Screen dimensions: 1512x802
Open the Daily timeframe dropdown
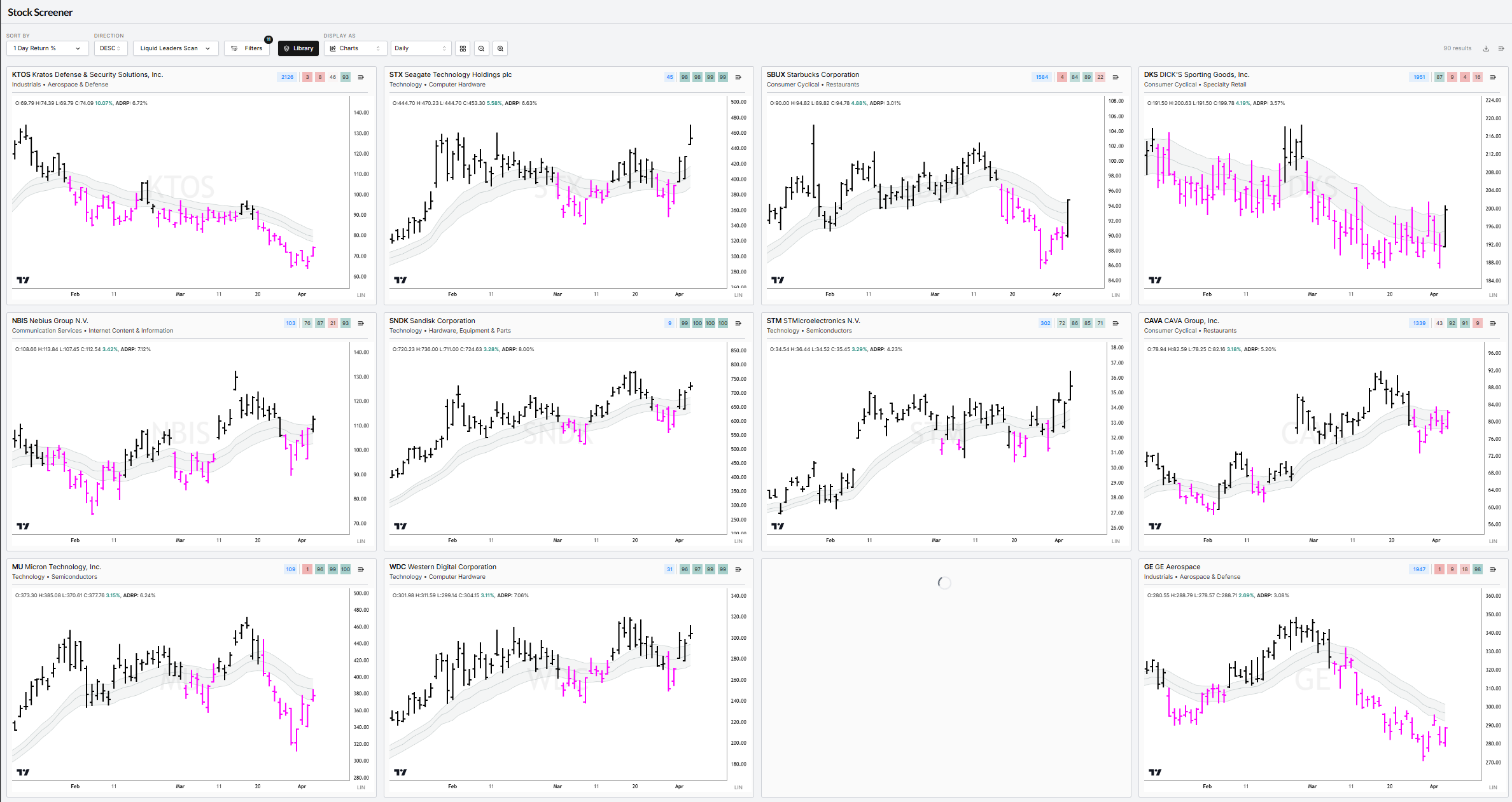[x=420, y=48]
